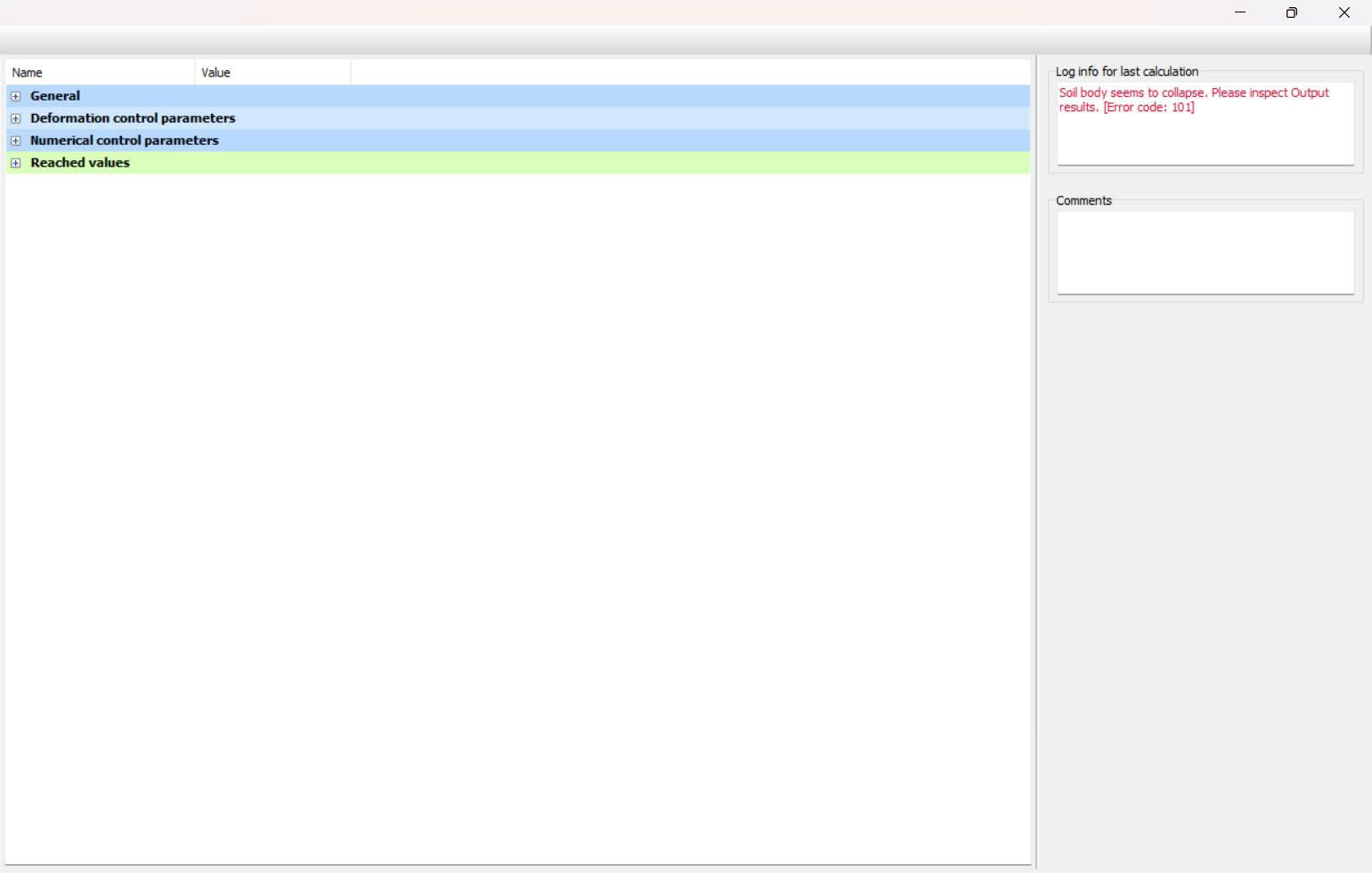Image resolution: width=1372 pixels, height=873 pixels.
Task: Click the blank header right of Value
Action: click(690, 73)
